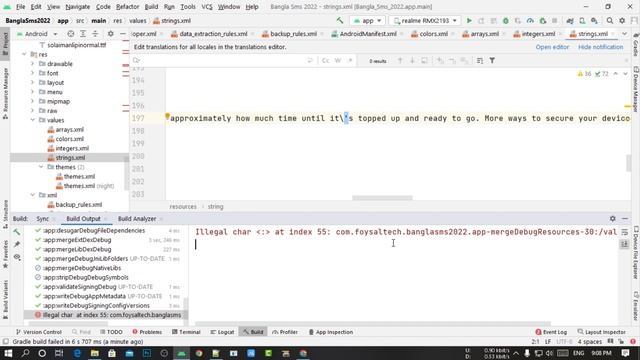Run the app with the green play button
This screenshot has height=360, width=640.
coord(469,20)
